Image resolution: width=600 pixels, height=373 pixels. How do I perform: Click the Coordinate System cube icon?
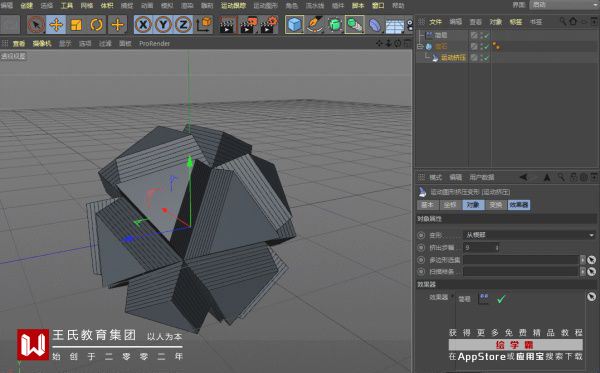(204, 25)
